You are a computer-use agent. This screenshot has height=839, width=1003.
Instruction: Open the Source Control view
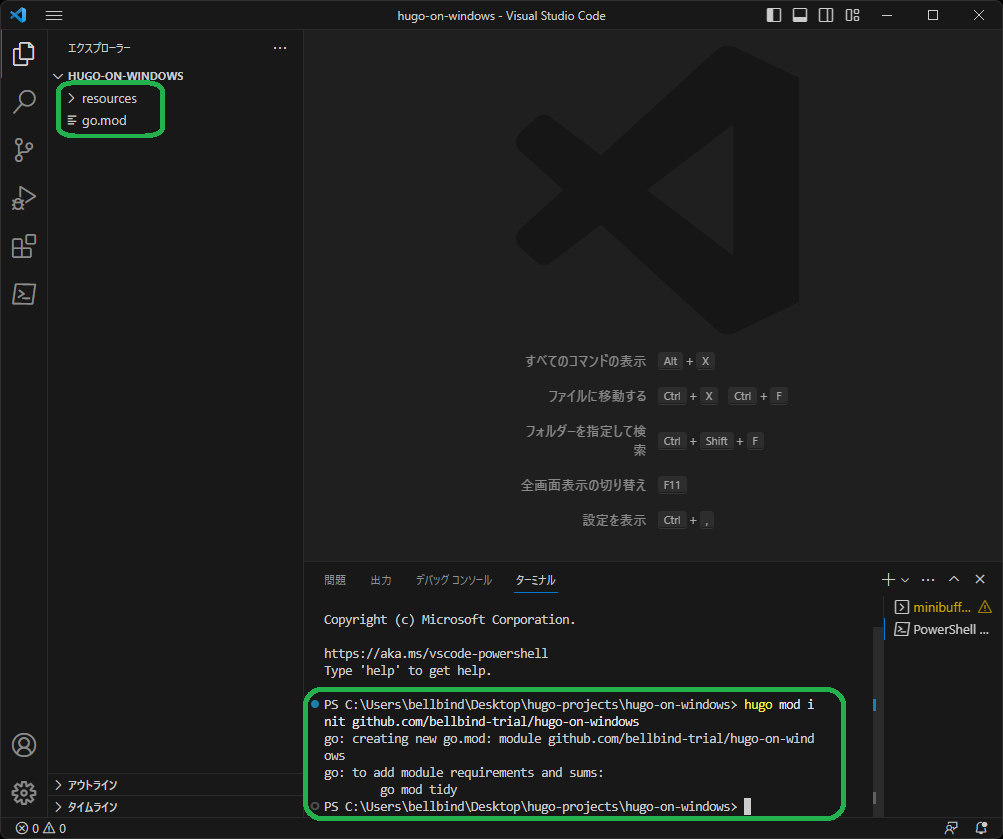(x=24, y=150)
